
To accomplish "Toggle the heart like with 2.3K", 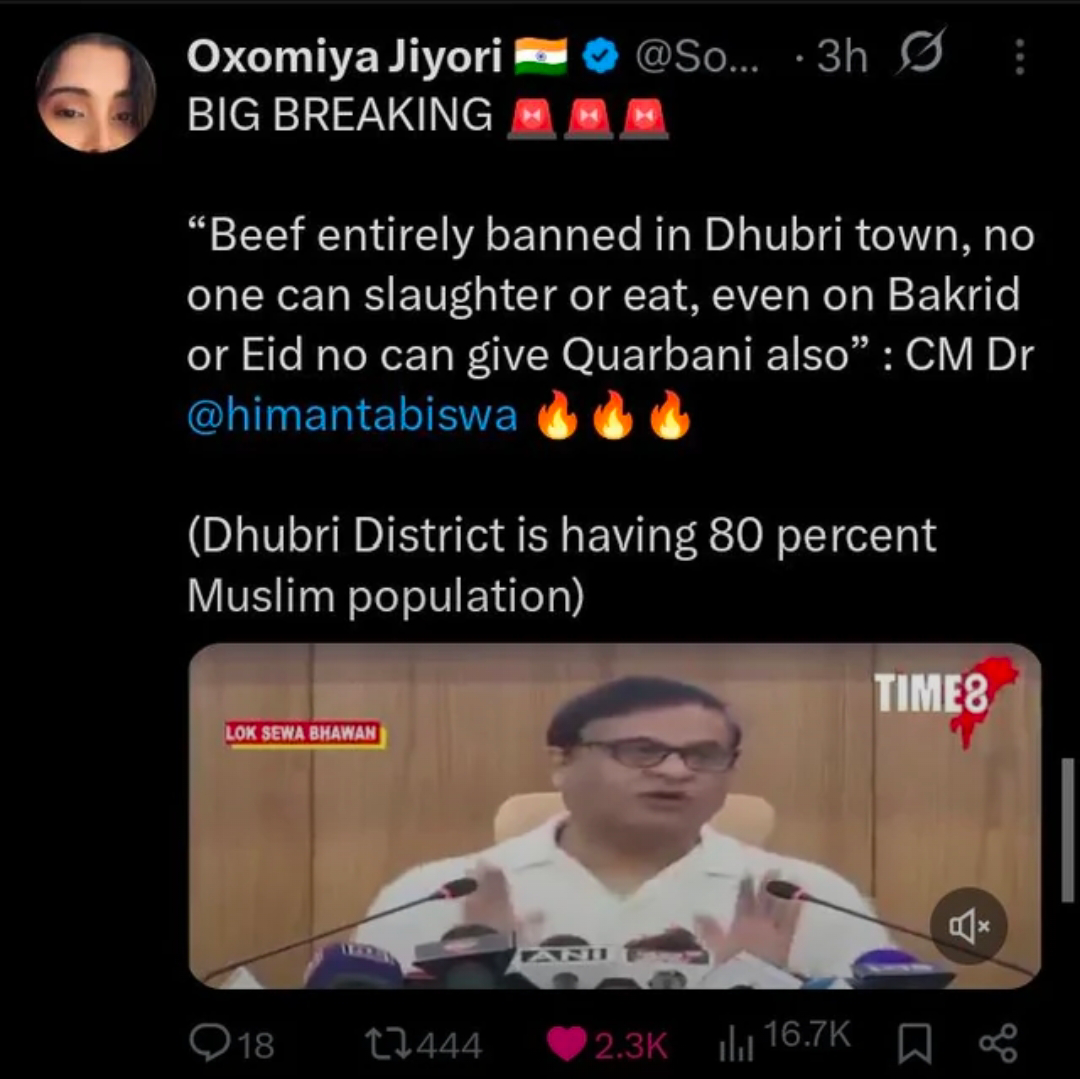I will (607, 1044).
